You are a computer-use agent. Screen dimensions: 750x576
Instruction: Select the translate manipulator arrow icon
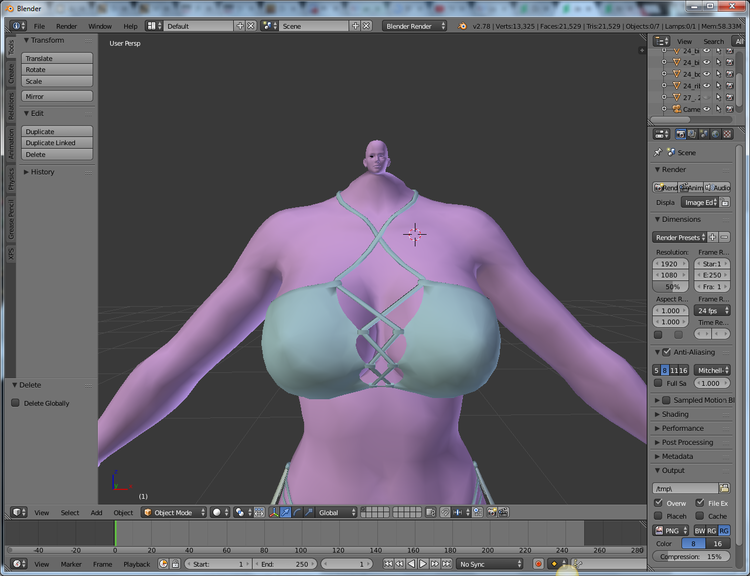point(286,512)
